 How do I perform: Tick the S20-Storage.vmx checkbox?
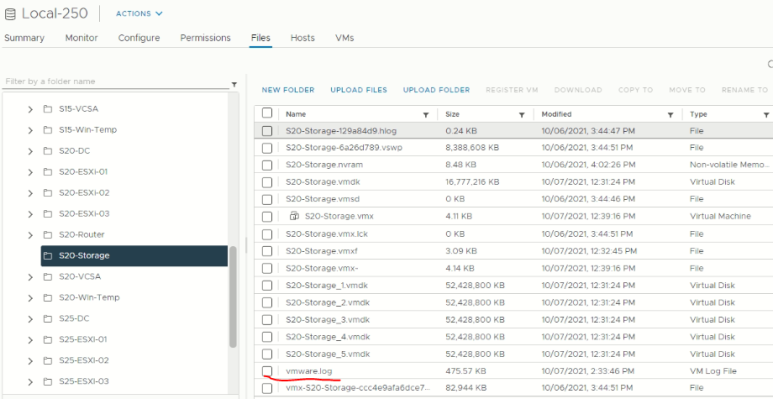(x=267, y=217)
